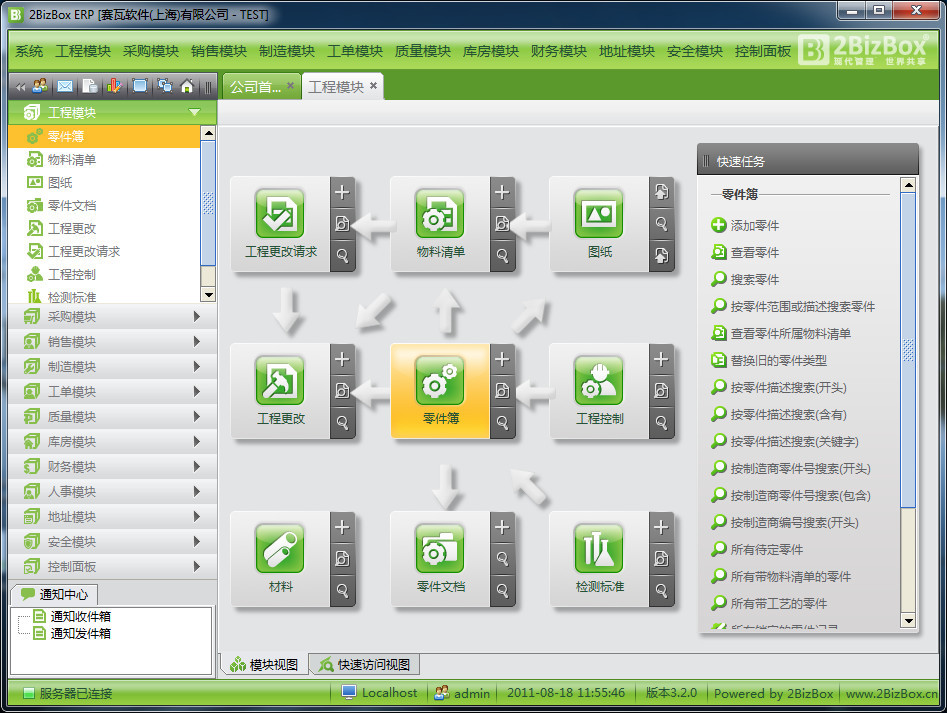The width and height of the screenshot is (947, 713).
Task: Click the 搜索零件 quick task link
Action: [x=745, y=280]
